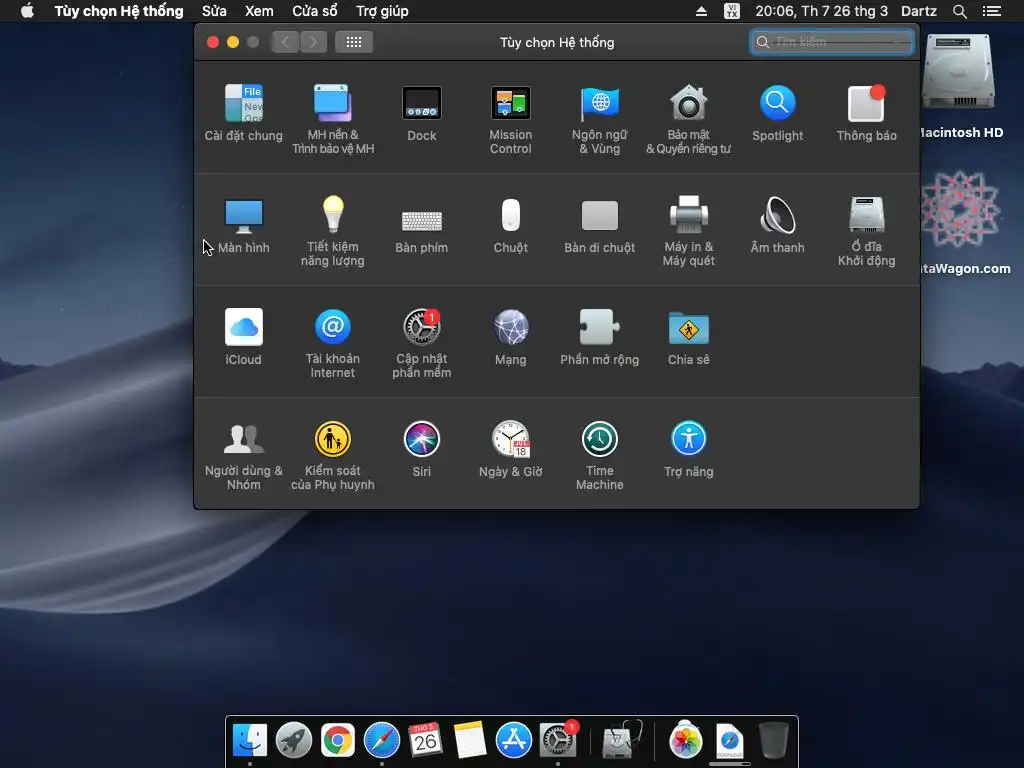
Task: Open Cập nhật phần mềm pane
Action: point(422,344)
